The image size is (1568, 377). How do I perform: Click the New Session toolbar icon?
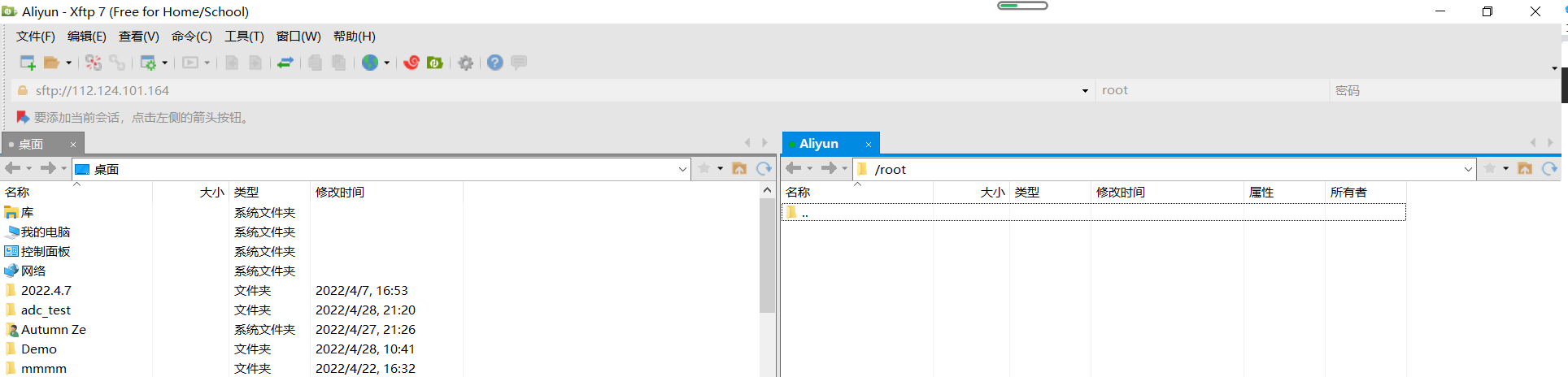click(x=27, y=63)
